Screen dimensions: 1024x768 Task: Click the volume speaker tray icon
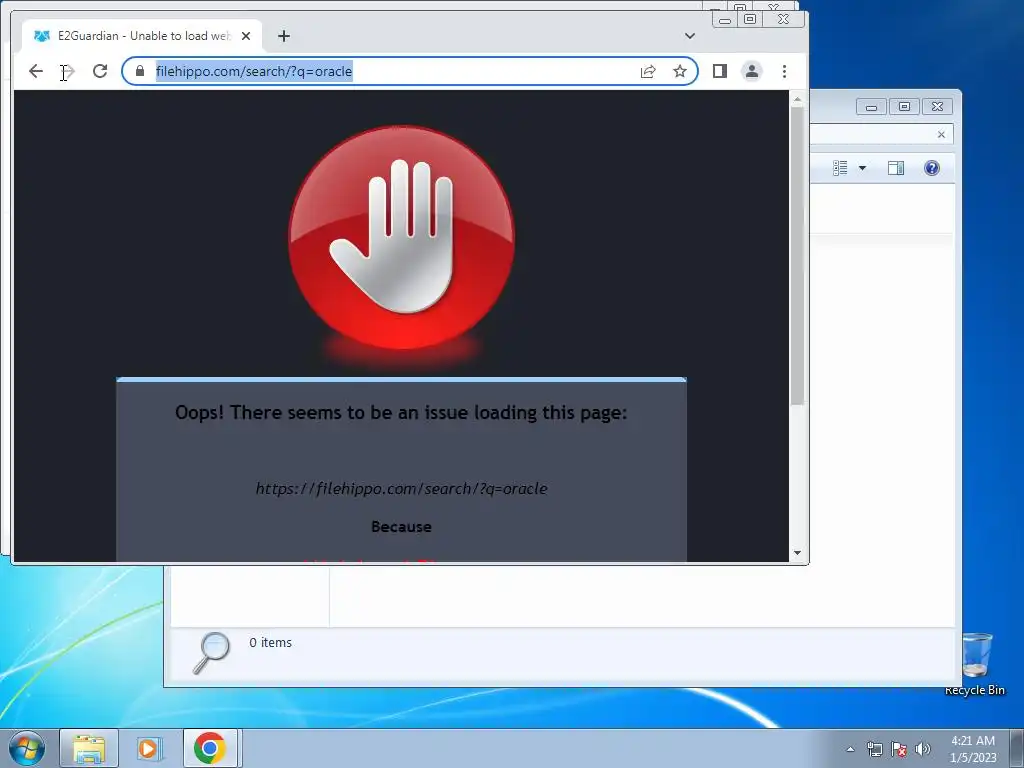pyautogui.click(x=923, y=749)
